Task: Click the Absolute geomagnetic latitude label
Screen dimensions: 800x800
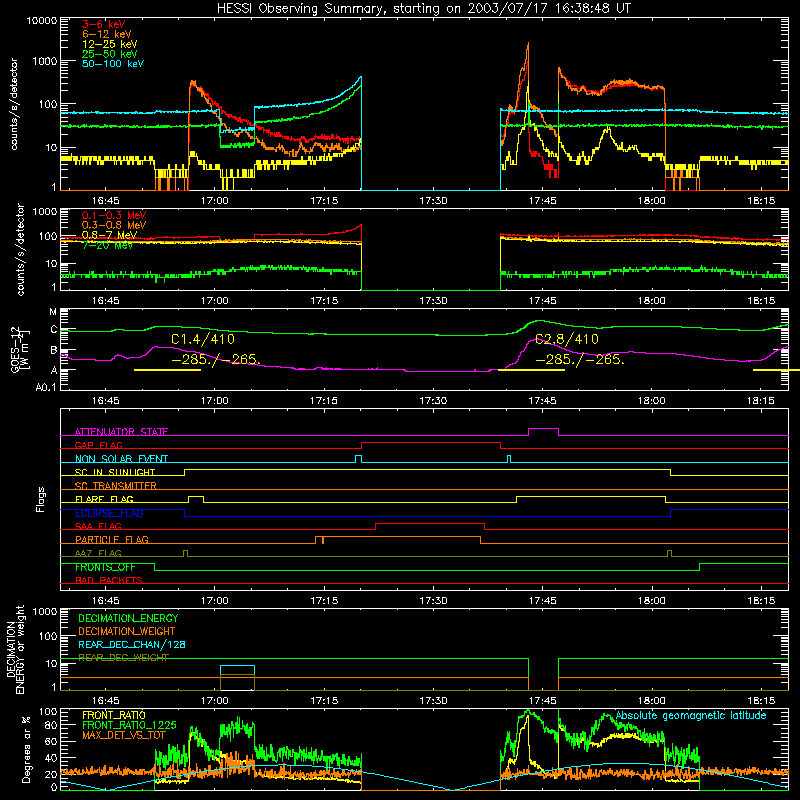Action: (x=691, y=715)
